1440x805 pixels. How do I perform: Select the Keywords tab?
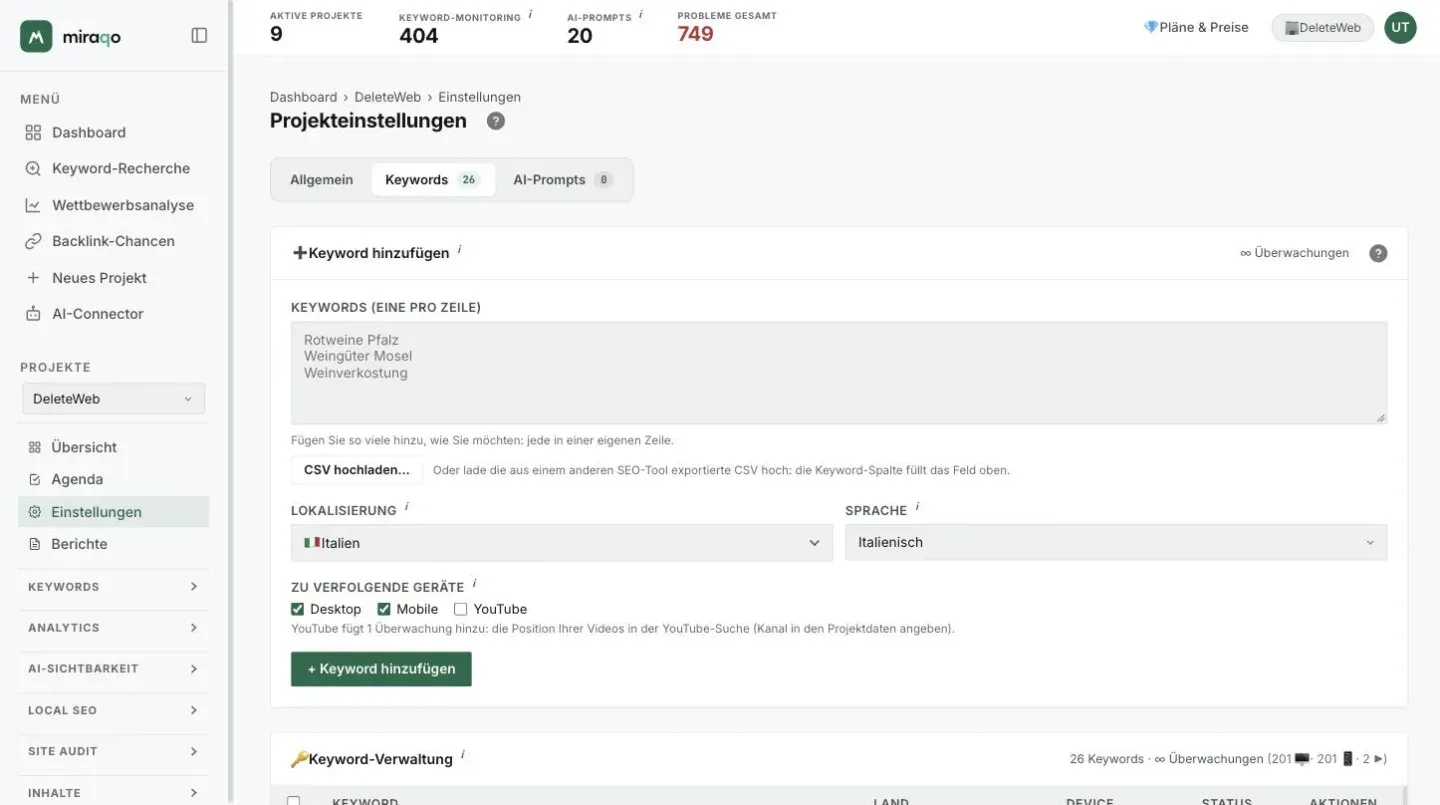[x=433, y=180]
